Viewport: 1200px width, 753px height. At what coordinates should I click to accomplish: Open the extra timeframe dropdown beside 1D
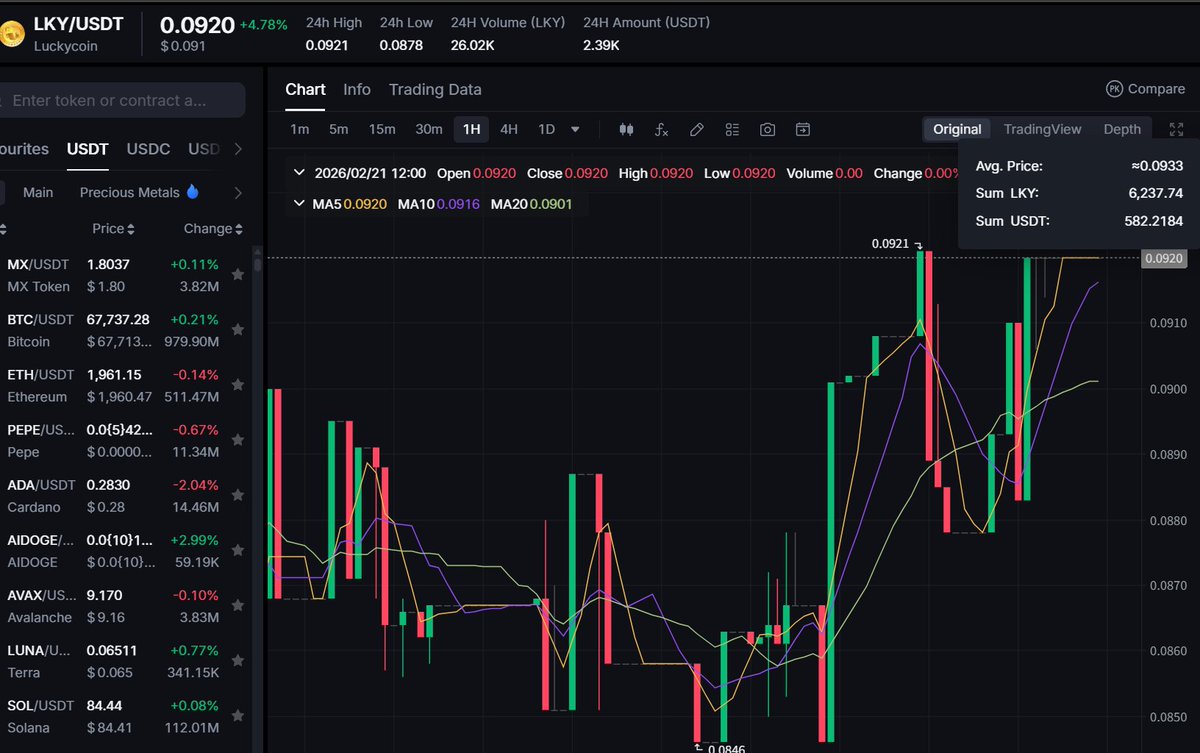pyautogui.click(x=575, y=129)
